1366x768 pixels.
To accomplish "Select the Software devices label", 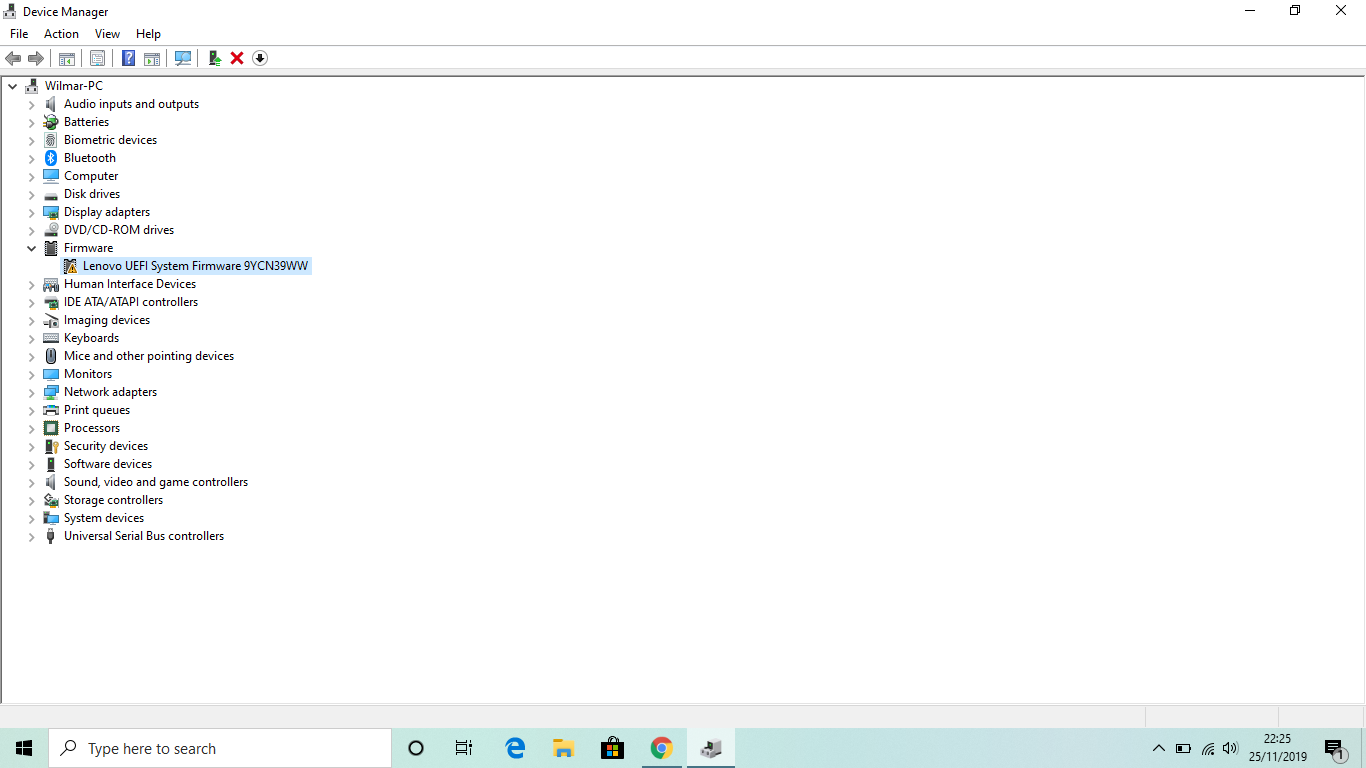I will click(108, 464).
